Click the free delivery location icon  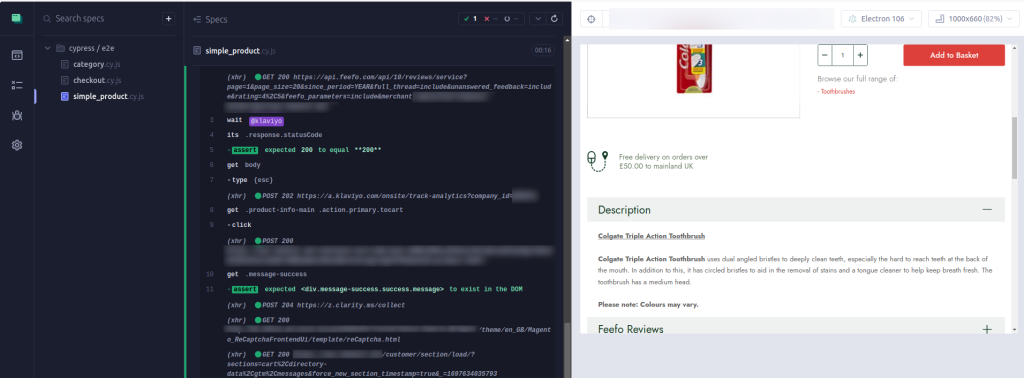pyautogui.click(x=598, y=161)
